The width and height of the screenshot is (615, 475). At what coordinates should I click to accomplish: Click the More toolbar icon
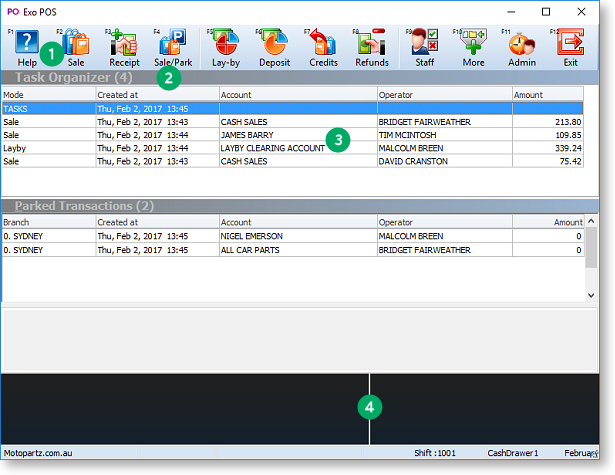473,46
